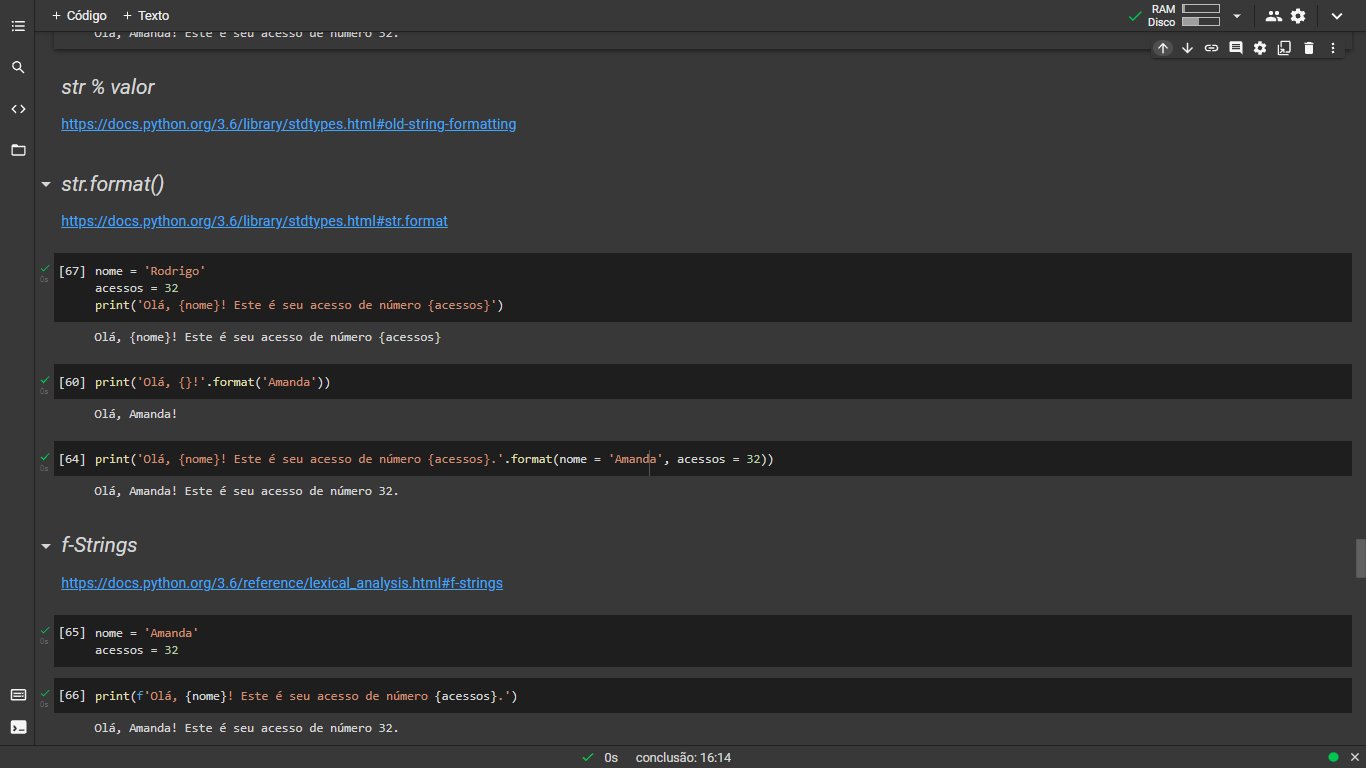
Task: Click nome = 'Rodrigo' line in cell 67
Action: pyautogui.click(x=150, y=271)
